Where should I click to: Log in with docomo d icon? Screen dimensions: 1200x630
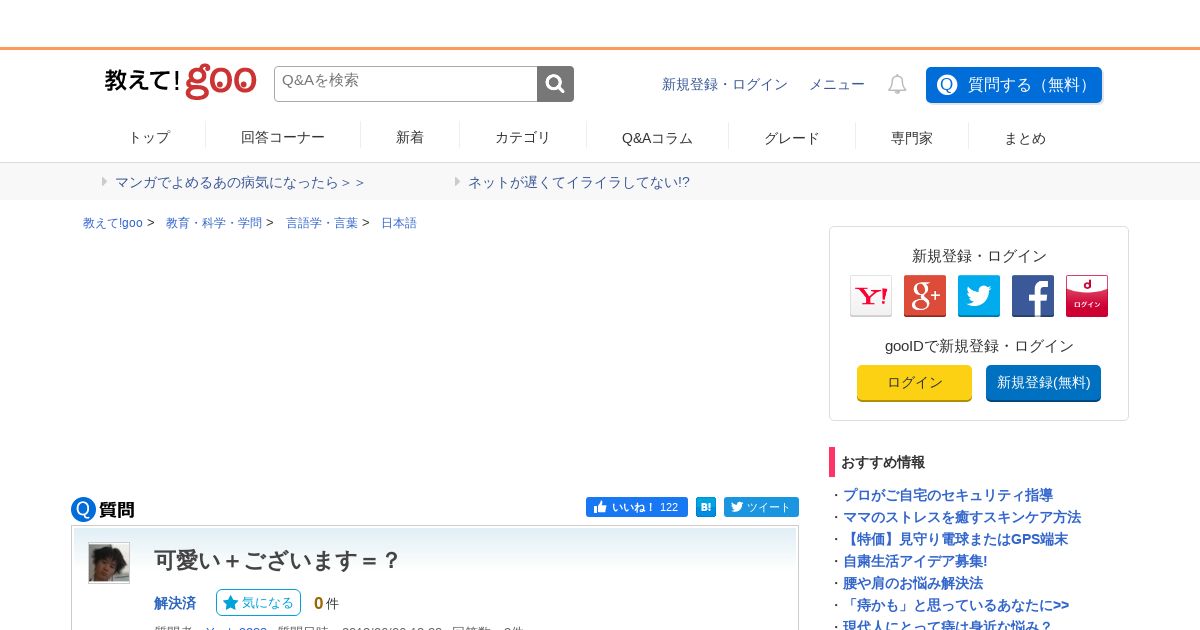(1087, 296)
